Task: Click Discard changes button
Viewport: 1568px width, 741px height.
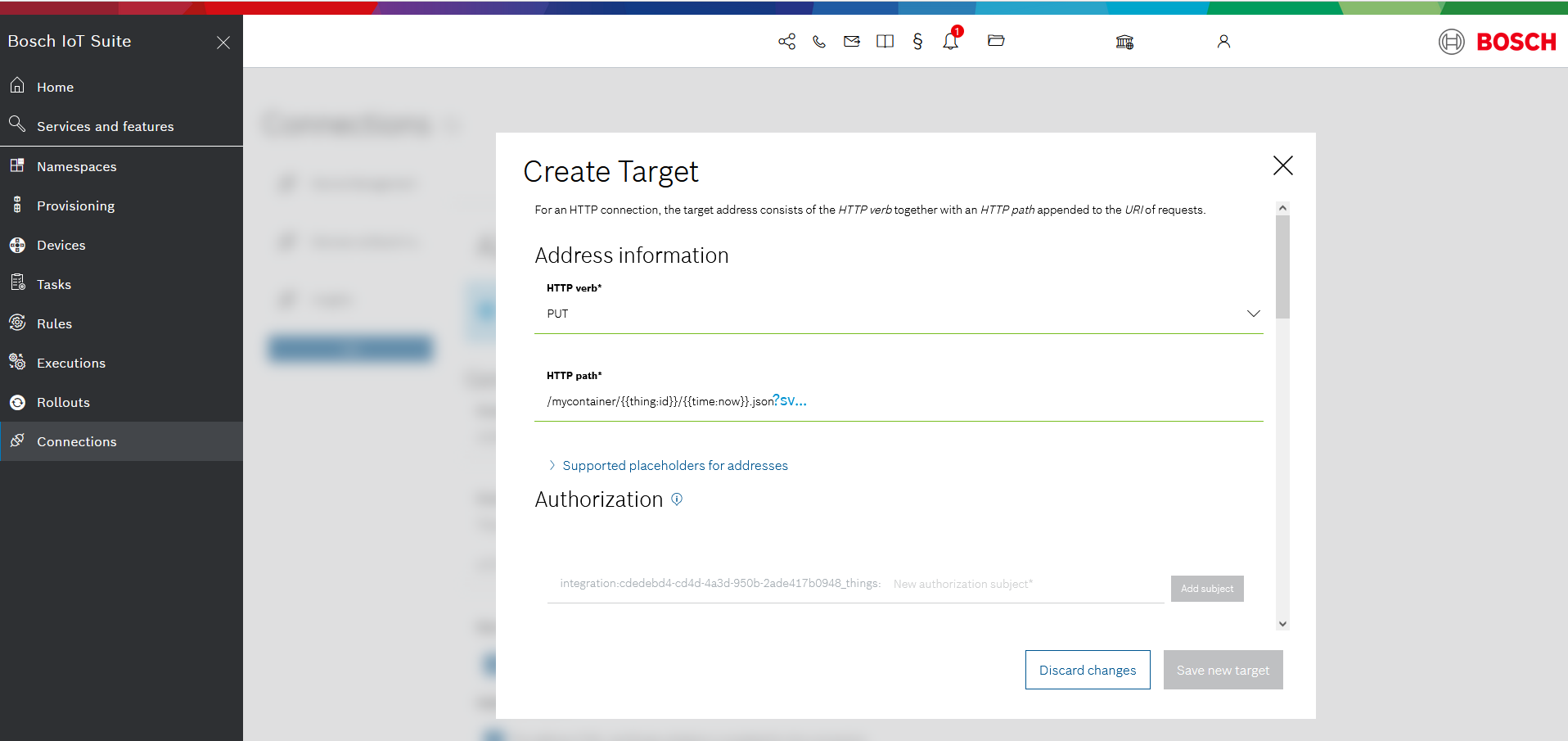Action: coord(1088,670)
